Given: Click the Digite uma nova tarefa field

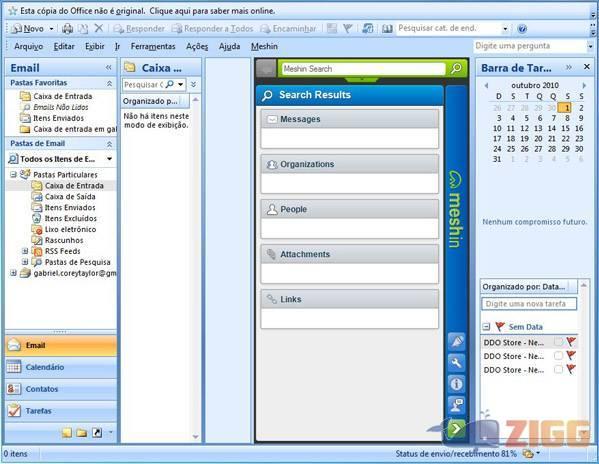Looking at the screenshot, I should [x=529, y=304].
